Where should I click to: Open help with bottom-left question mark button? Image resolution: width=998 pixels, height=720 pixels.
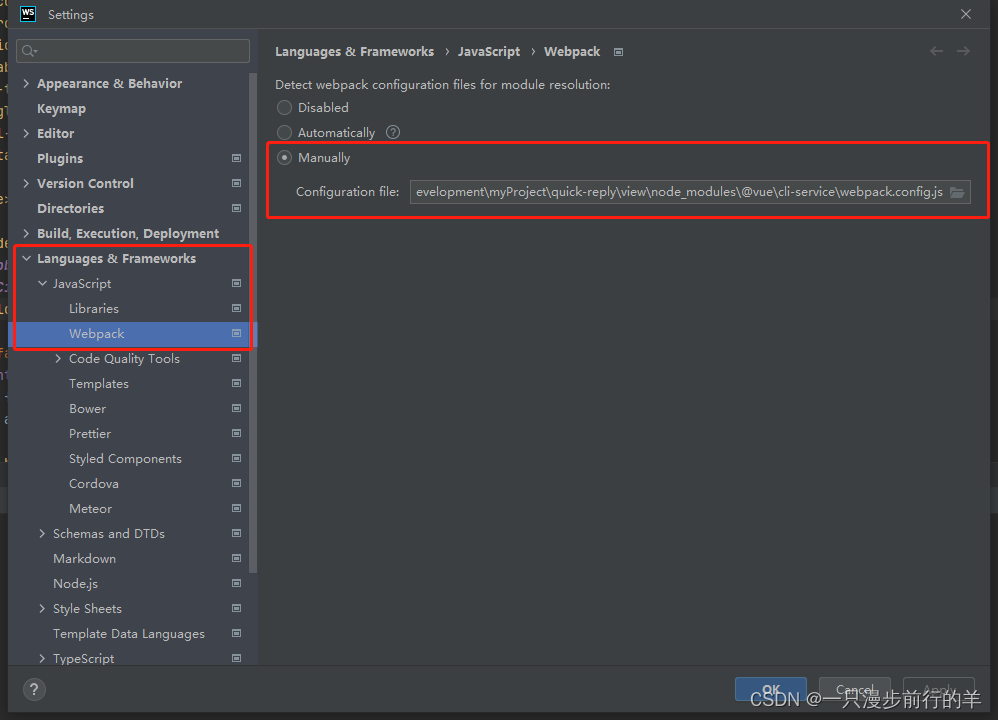[34, 689]
